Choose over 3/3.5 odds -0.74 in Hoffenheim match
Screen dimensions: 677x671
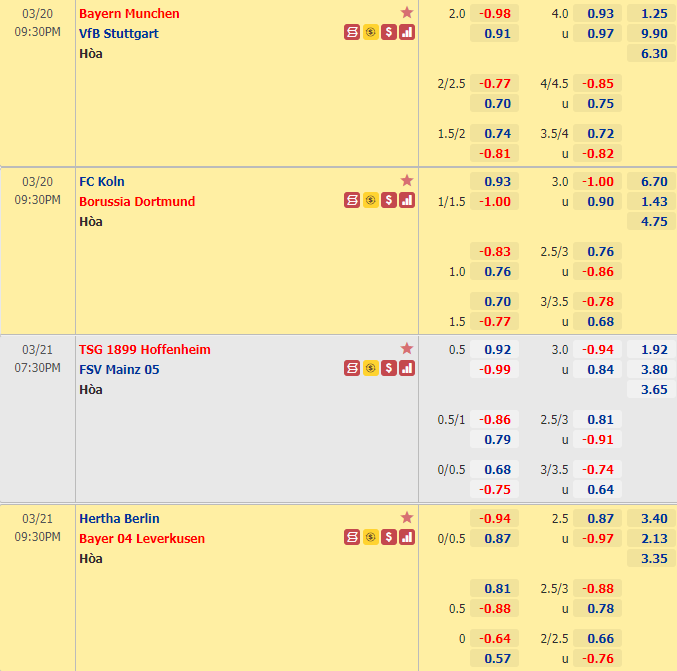pos(598,469)
